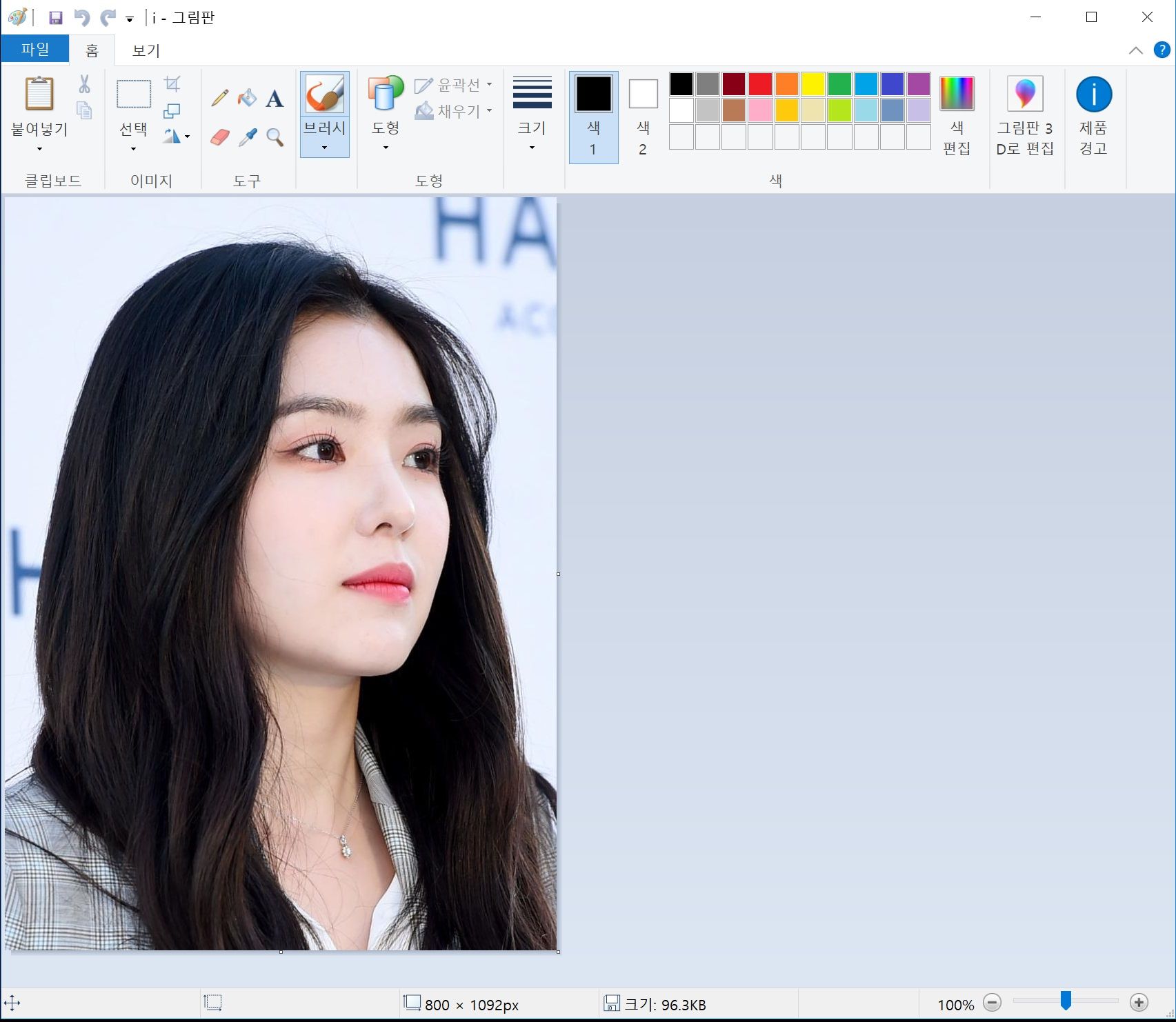
Task: Pick the orange color swatch
Action: point(786,84)
